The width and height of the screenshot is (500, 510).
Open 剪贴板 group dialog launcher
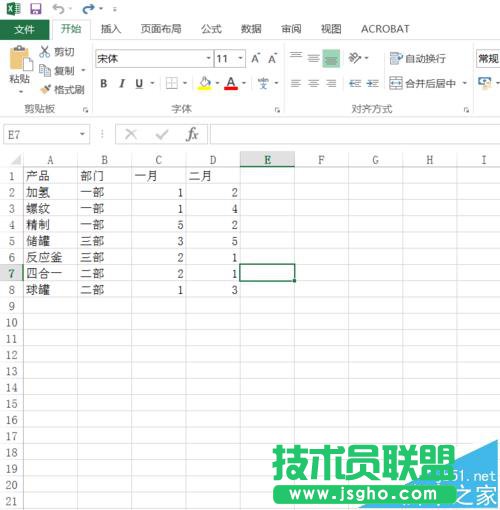(86, 110)
